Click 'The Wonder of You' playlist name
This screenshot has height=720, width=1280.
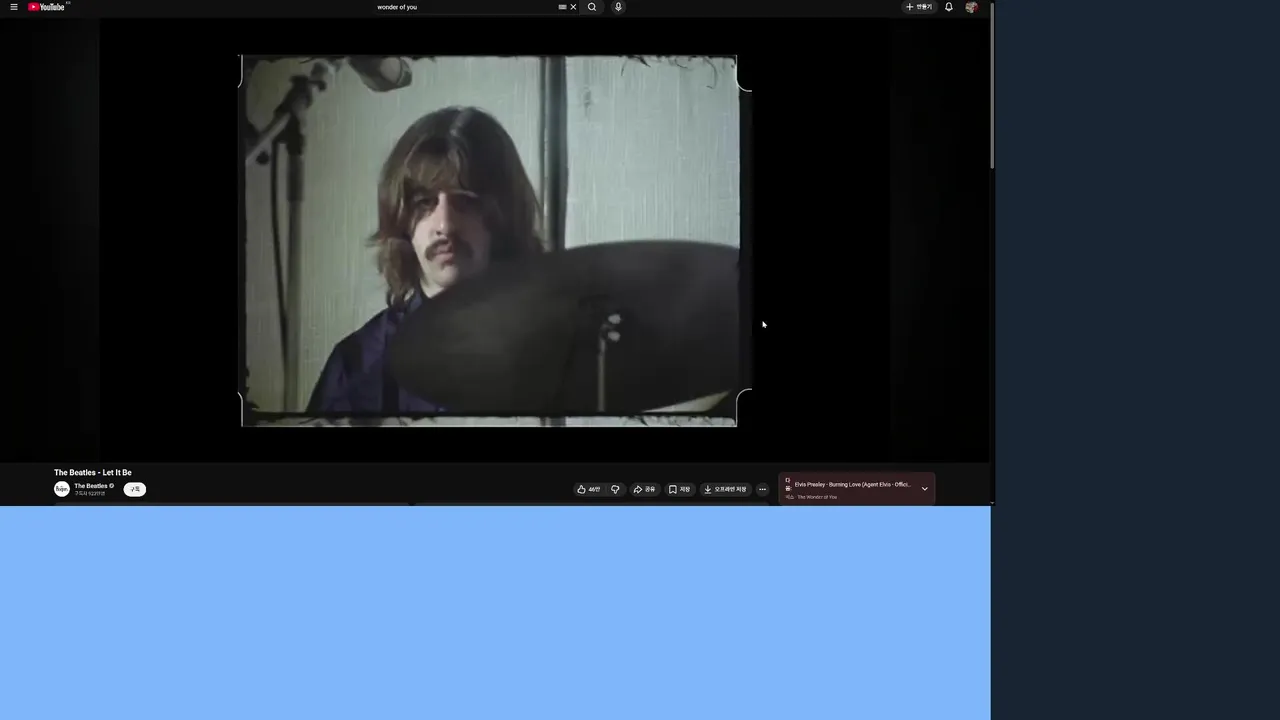pos(817,497)
